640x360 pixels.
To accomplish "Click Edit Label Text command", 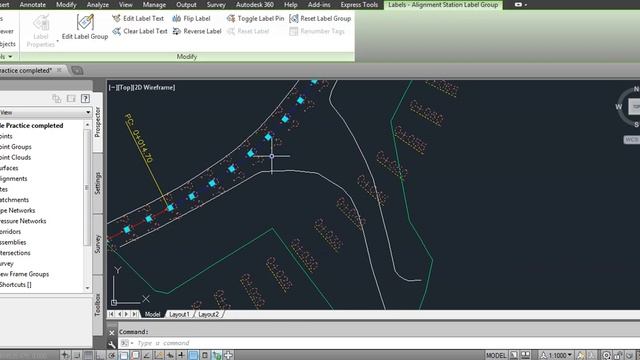I will point(138,18).
